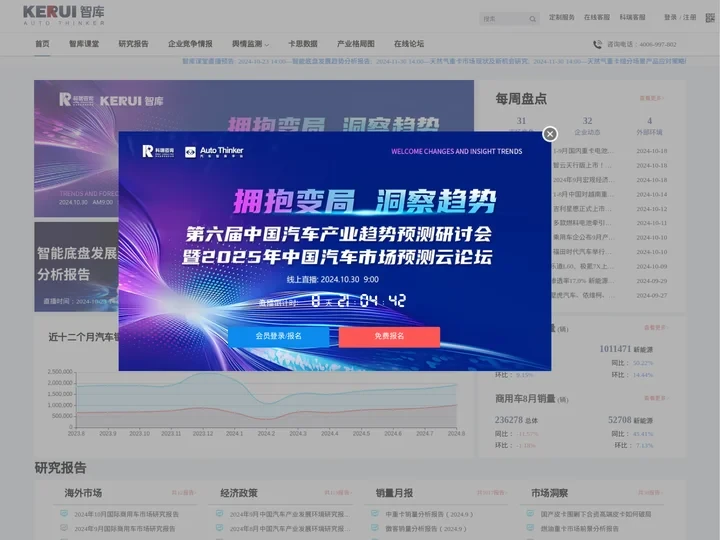Click the 2024.8 point on sales chart
This screenshot has width=720, height=540.
[x=456, y=405]
